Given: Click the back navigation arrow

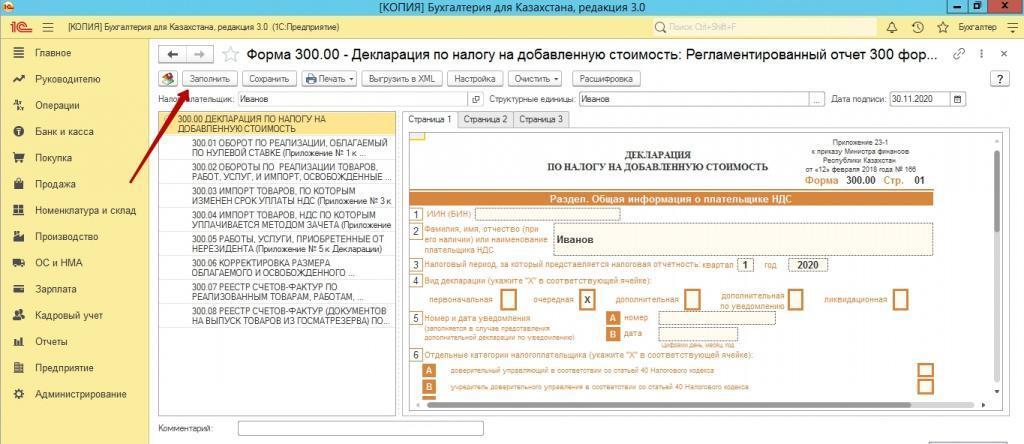Looking at the screenshot, I should tap(173, 55).
